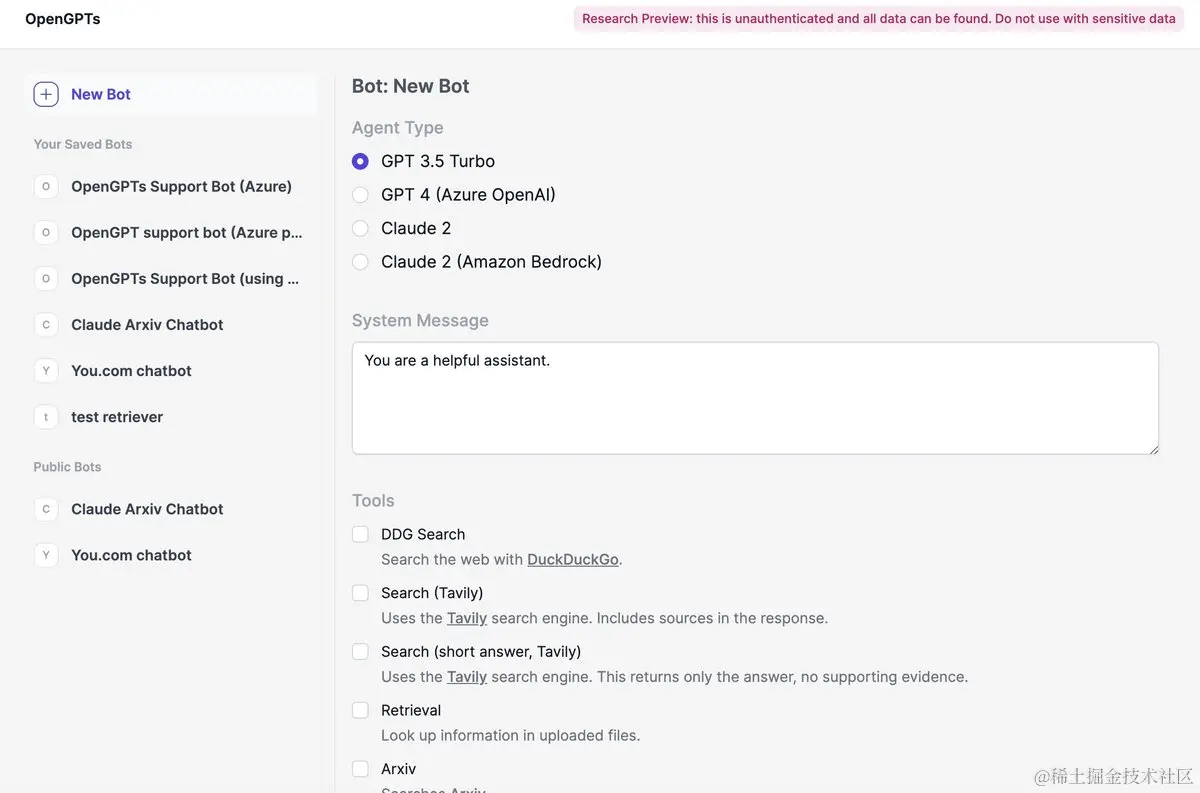Click the System Message textarea resize handle
The height and width of the screenshot is (793, 1200).
[x=1152, y=448]
